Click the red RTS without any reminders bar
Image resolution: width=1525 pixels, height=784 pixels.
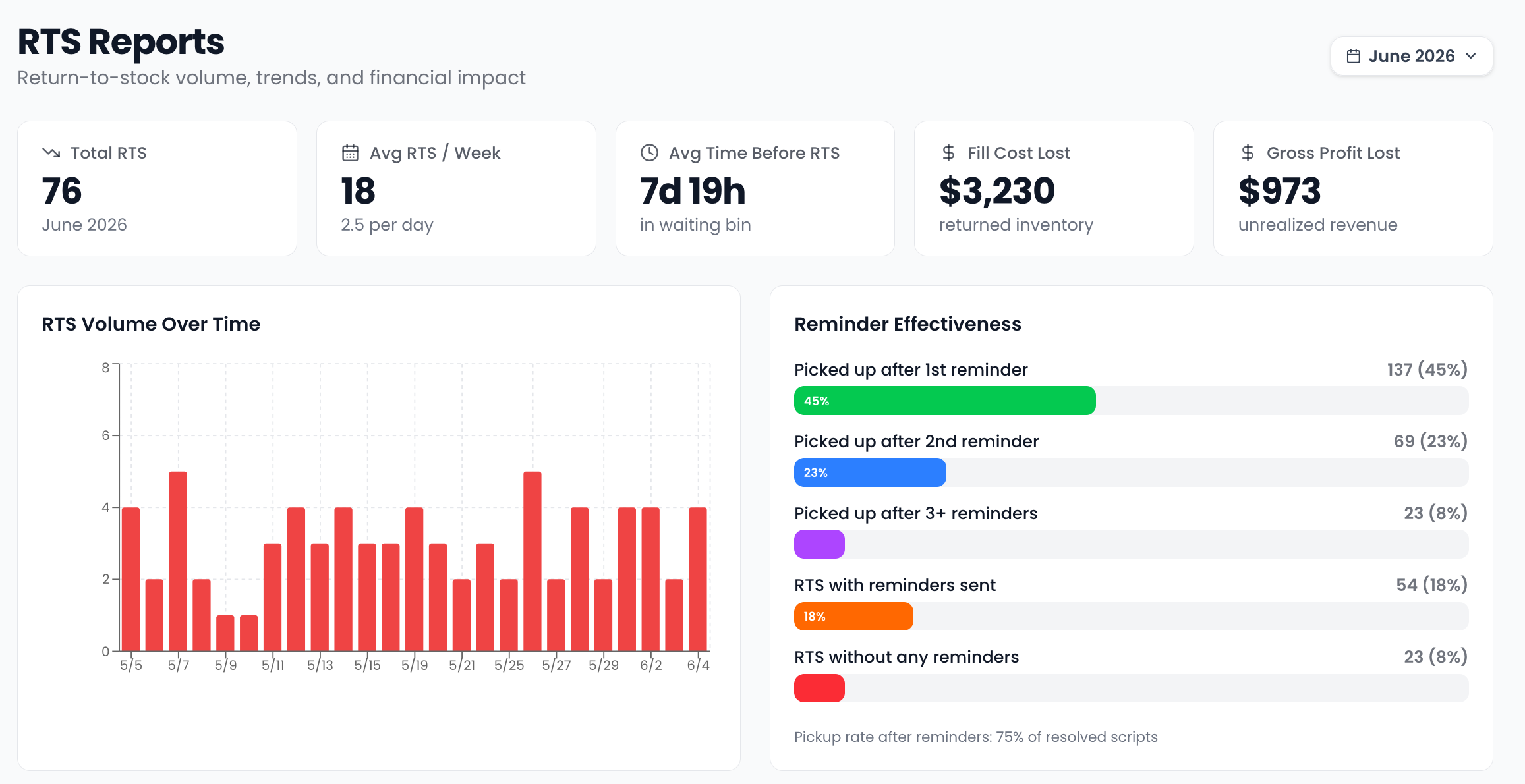coord(819,688)
